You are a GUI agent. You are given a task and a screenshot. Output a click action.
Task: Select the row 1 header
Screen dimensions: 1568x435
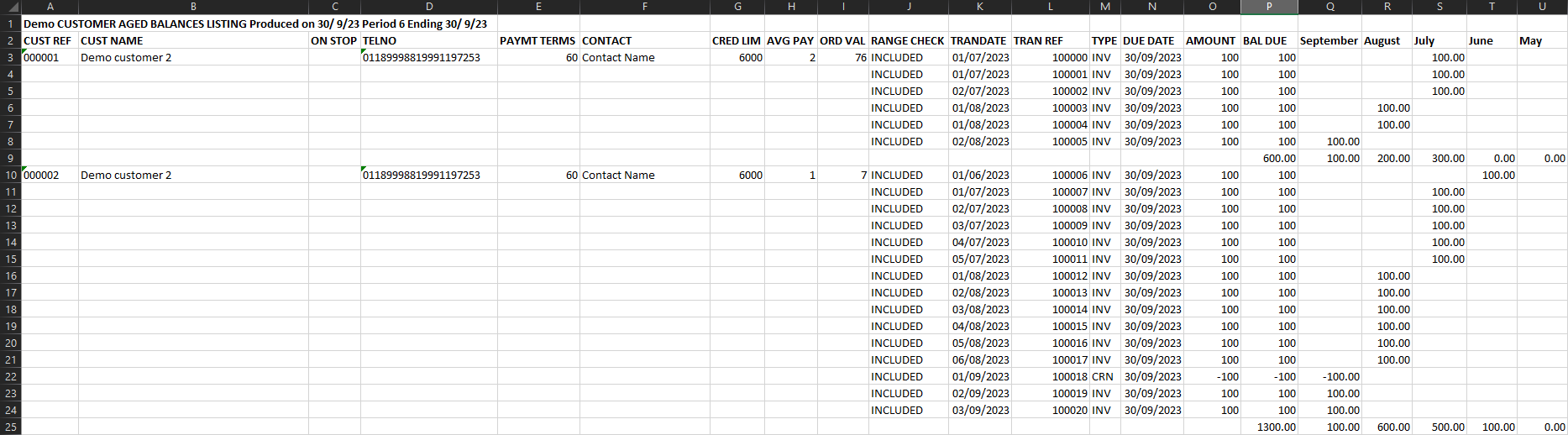[10, 24]
